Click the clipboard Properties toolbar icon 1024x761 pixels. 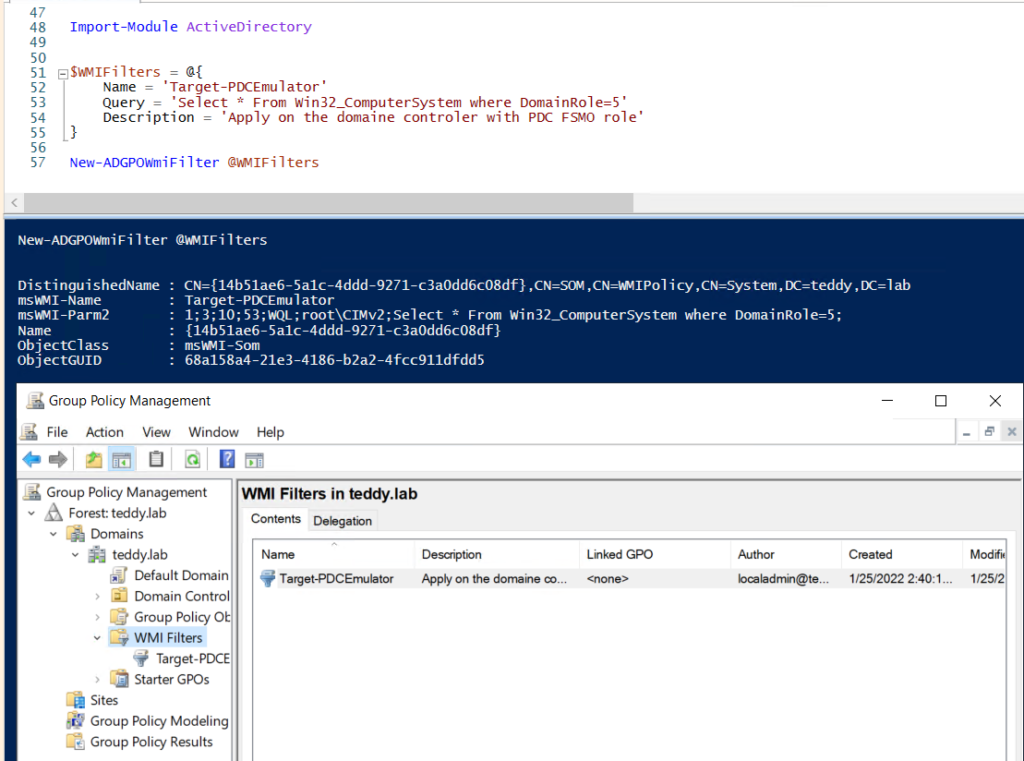tap(156, 459)
